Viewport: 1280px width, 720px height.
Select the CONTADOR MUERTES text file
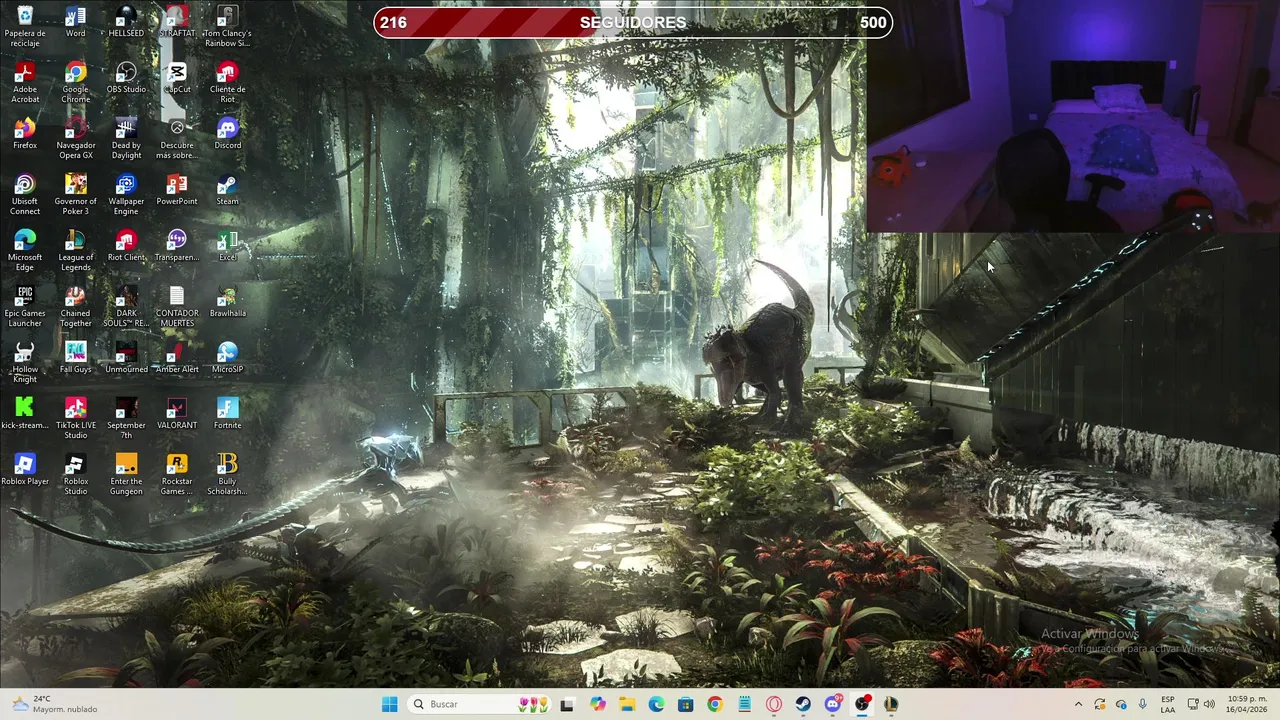tap(177, 306)
